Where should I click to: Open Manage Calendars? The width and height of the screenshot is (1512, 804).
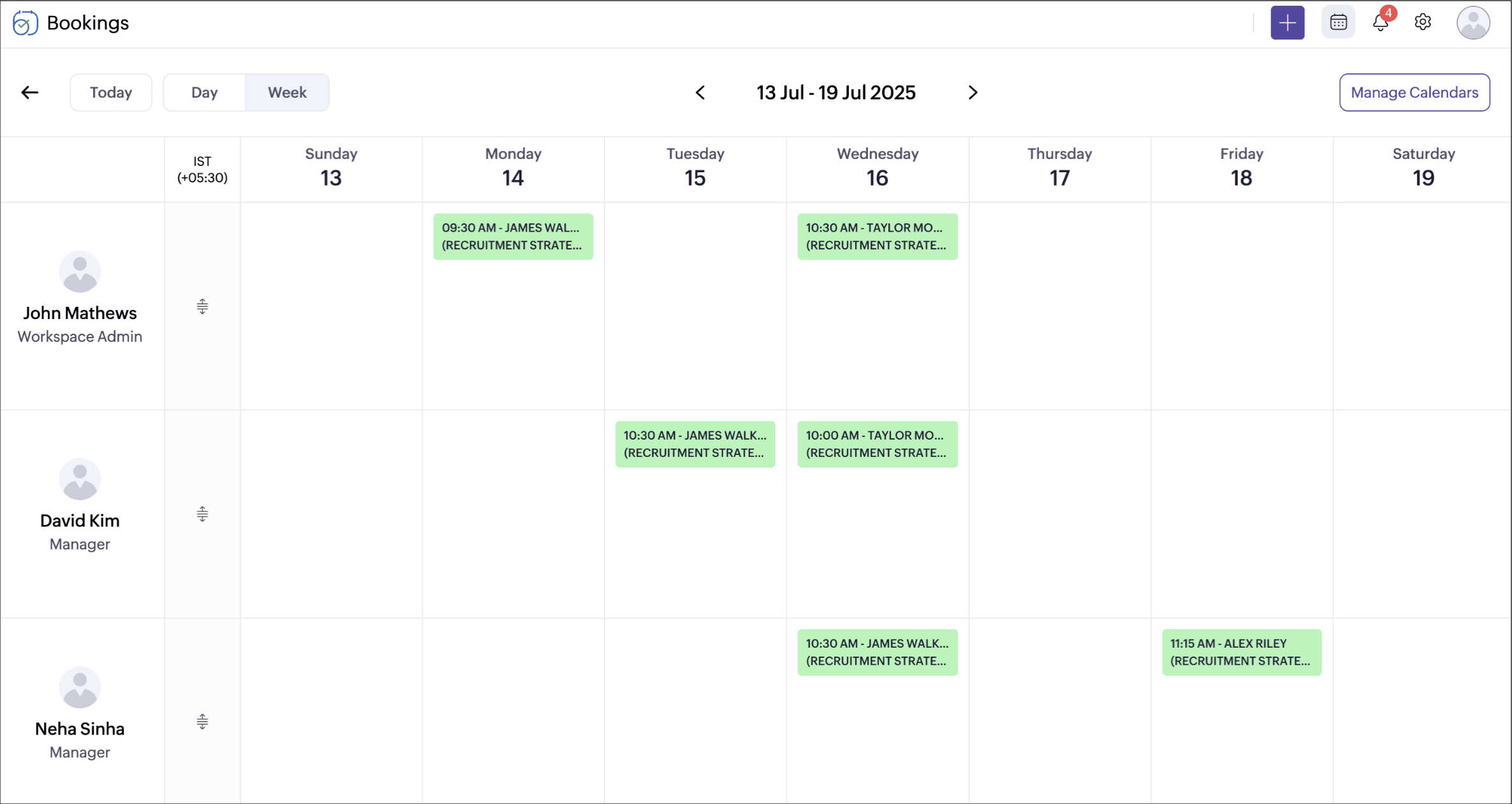click(x=1414, y=93)
